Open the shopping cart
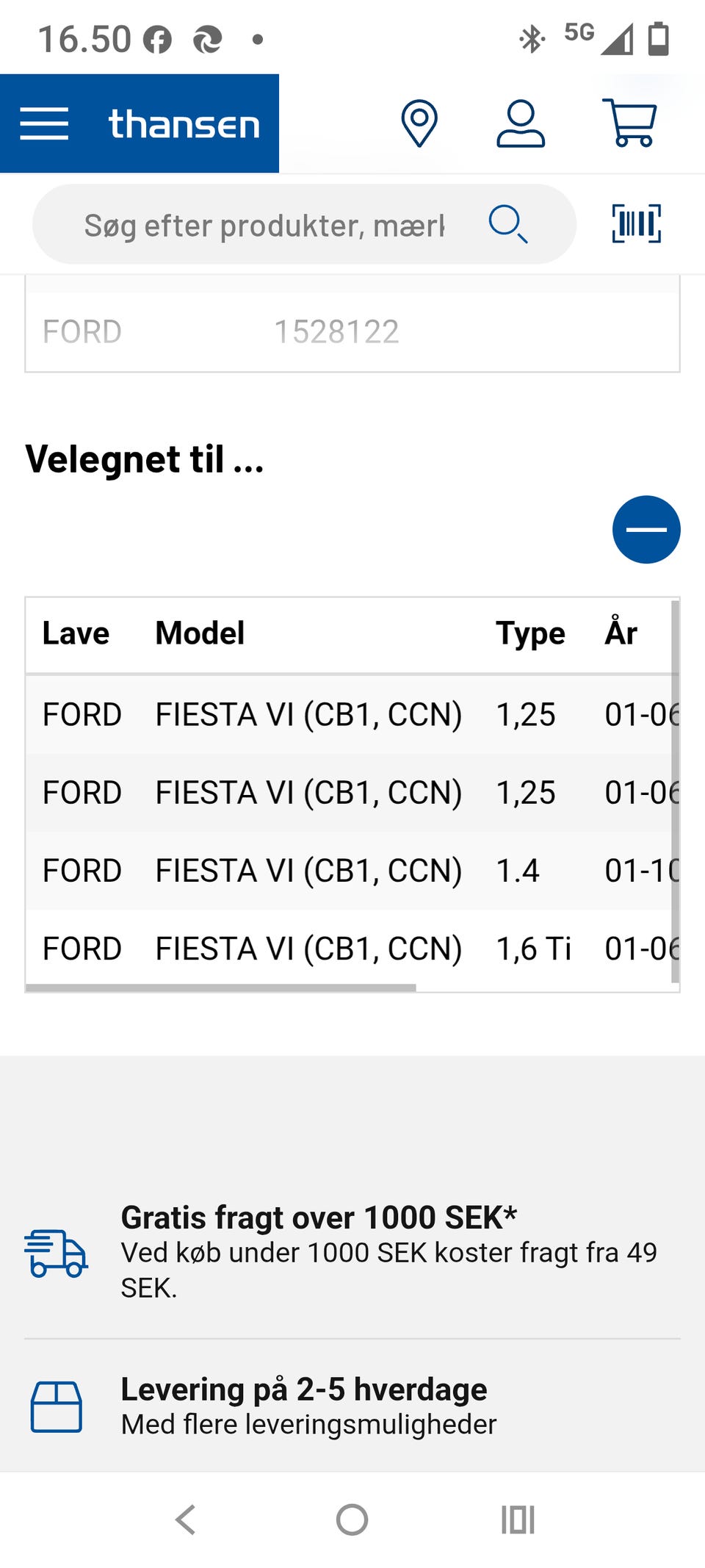Viewport: 705px width, 1568px height. (x=629, y=123)
